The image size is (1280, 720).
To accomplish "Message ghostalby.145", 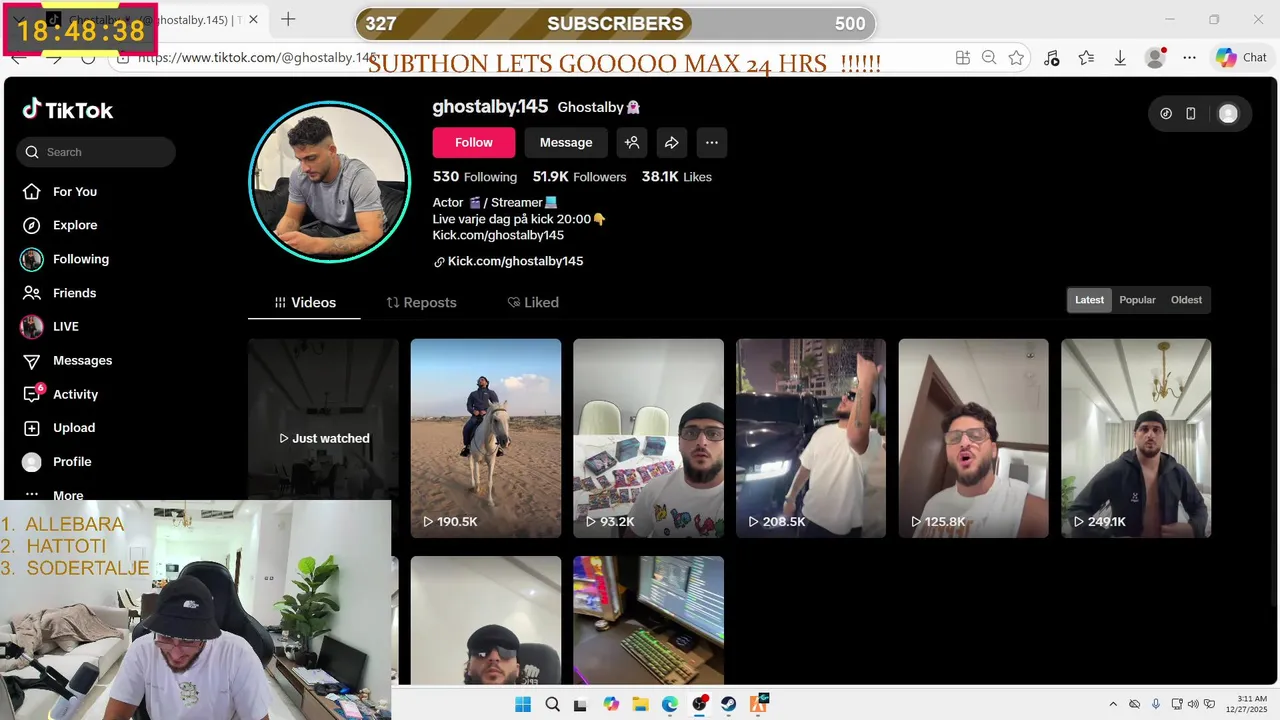I will tap(566, 143).
